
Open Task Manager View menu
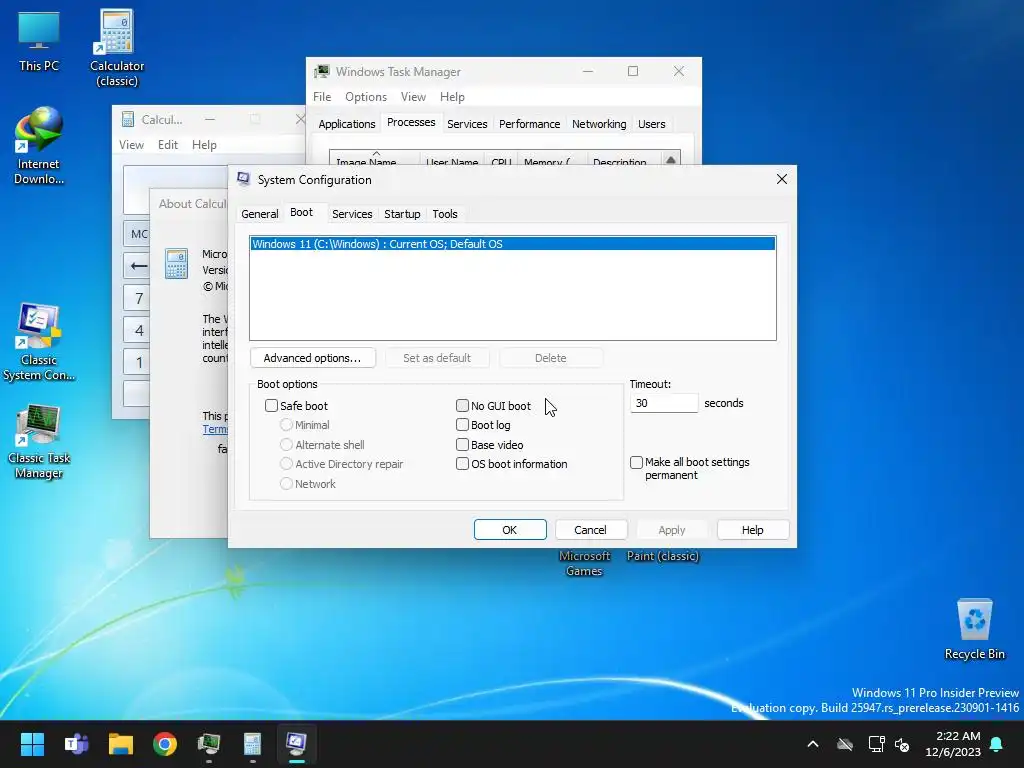click(413, 97)
